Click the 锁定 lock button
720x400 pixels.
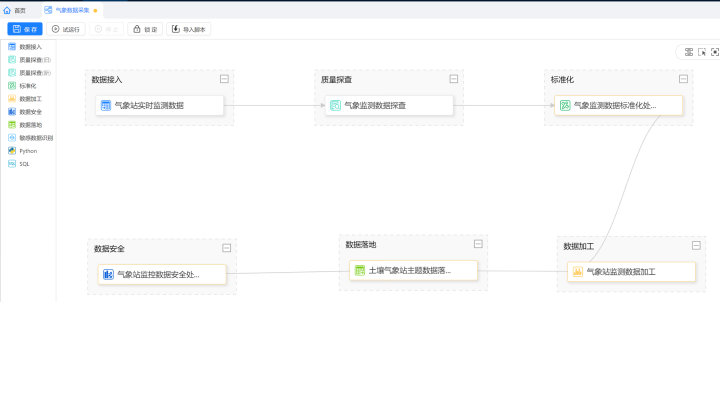coord(145,29)
